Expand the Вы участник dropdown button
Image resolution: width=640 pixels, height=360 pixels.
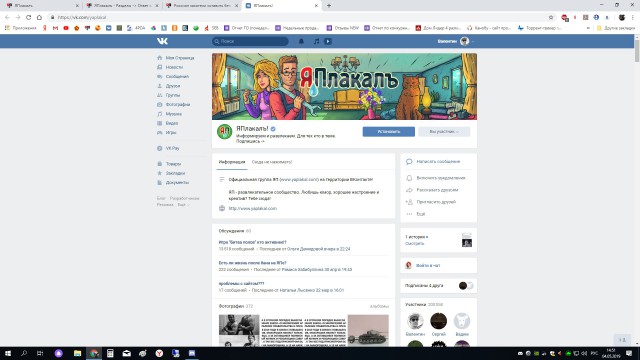[x=444, y=131]
